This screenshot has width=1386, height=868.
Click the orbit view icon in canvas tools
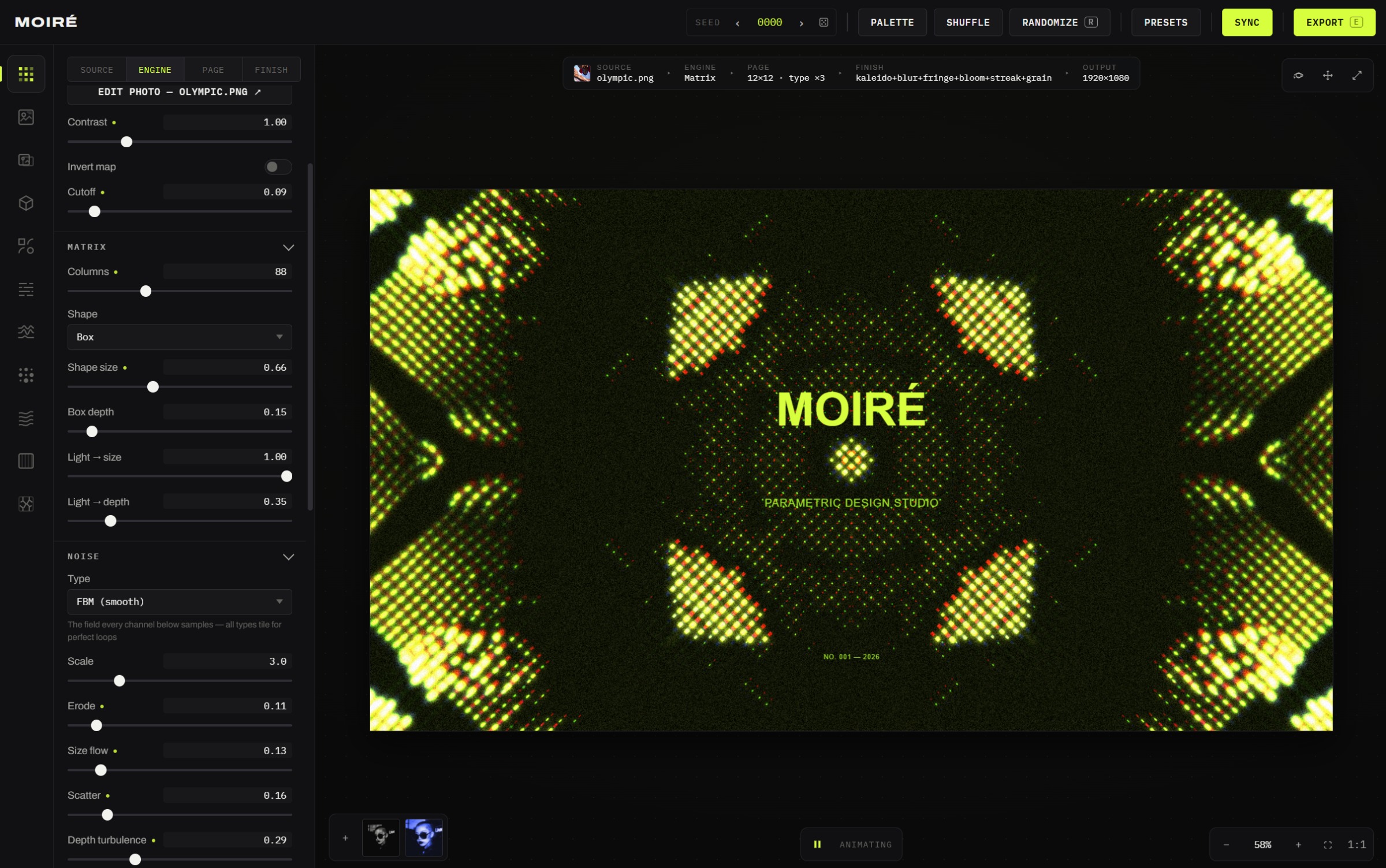point(1298,76)
